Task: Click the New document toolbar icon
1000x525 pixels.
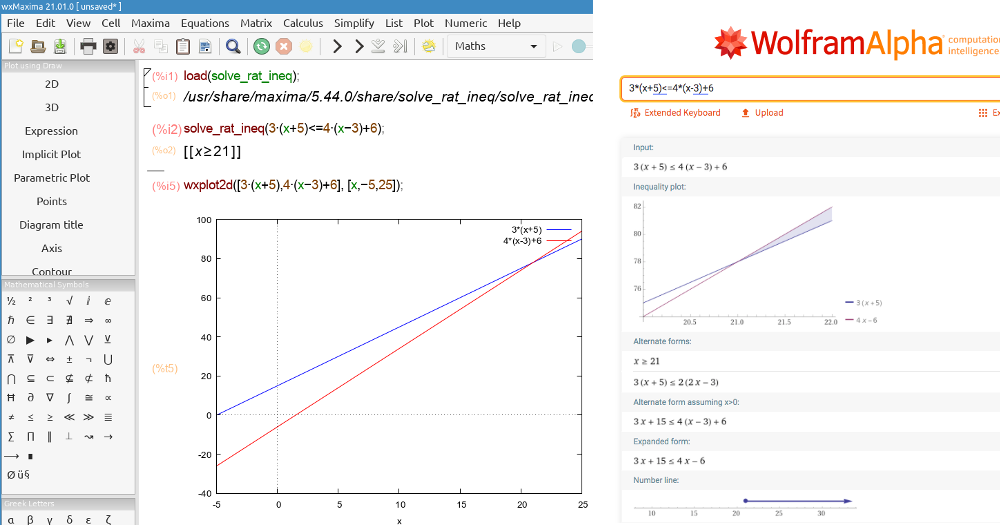Action: point(16,46)
